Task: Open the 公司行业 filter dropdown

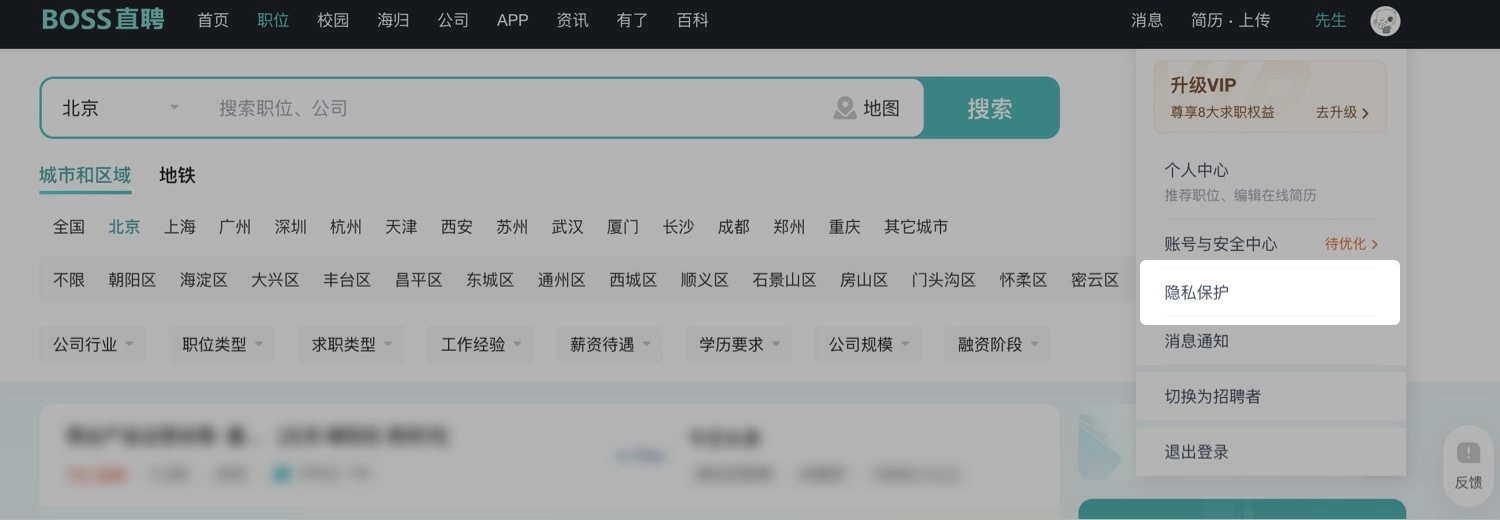Action: point(96,344)
